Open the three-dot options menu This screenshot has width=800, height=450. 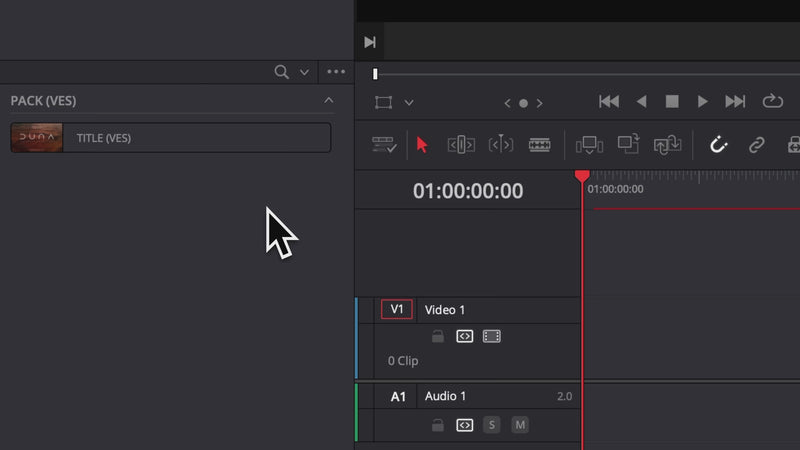336,72
